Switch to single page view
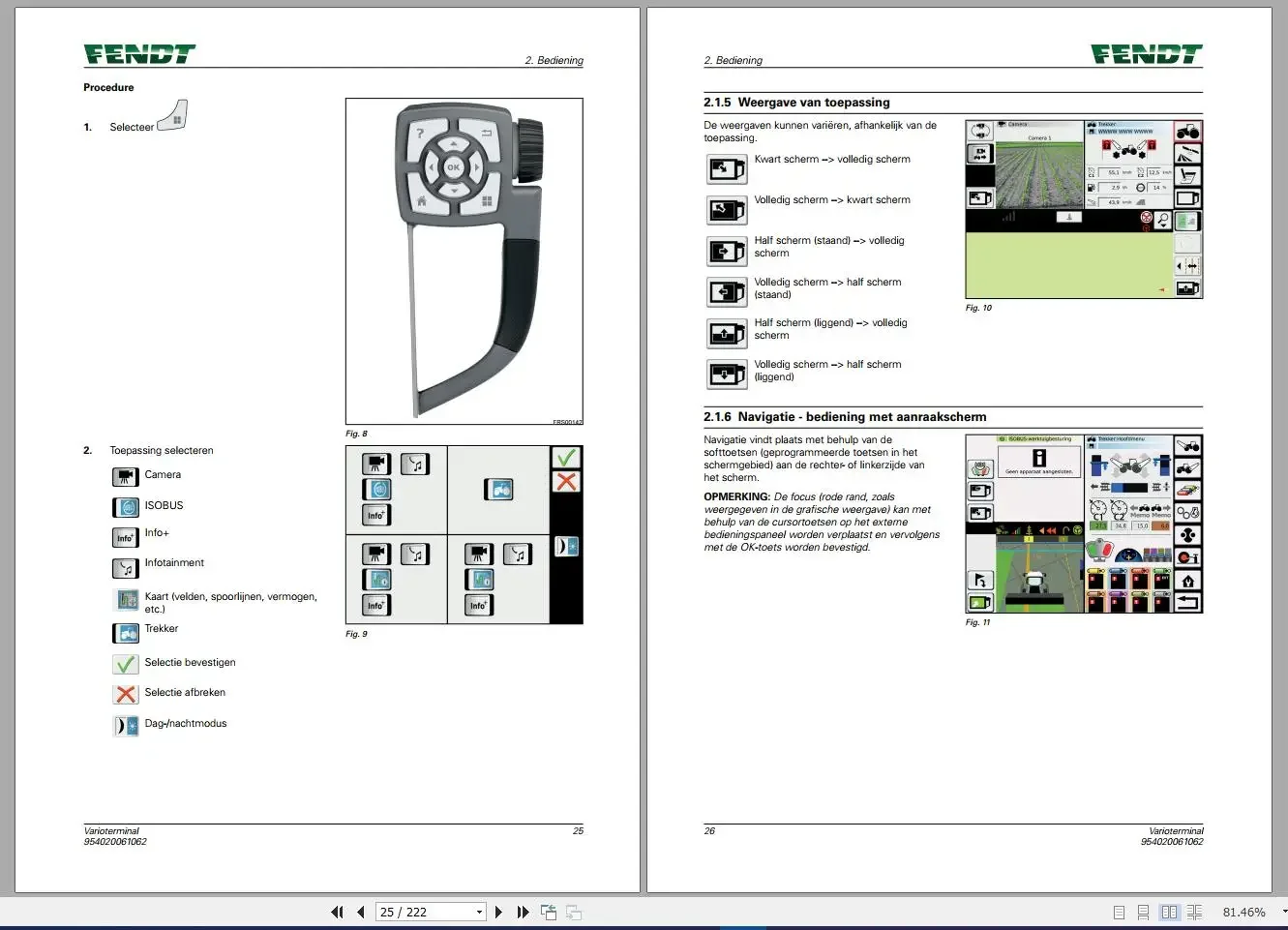Image resolution: width=1288 pixels, height=930 pixels. [x=1119, y=912]
